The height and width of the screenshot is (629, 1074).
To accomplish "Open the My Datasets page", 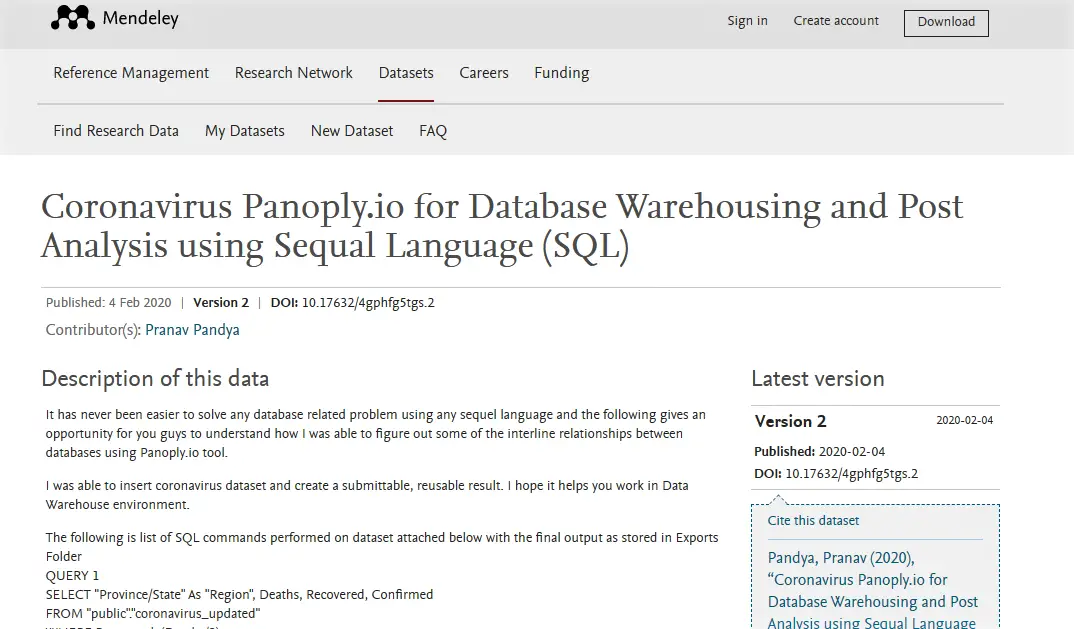I will click(x=245, y=131).
